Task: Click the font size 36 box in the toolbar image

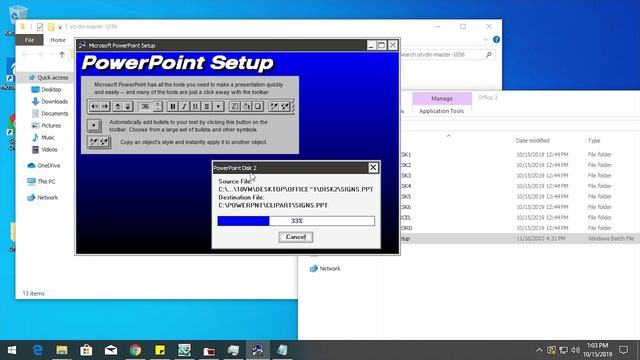Action: point(145,107)
